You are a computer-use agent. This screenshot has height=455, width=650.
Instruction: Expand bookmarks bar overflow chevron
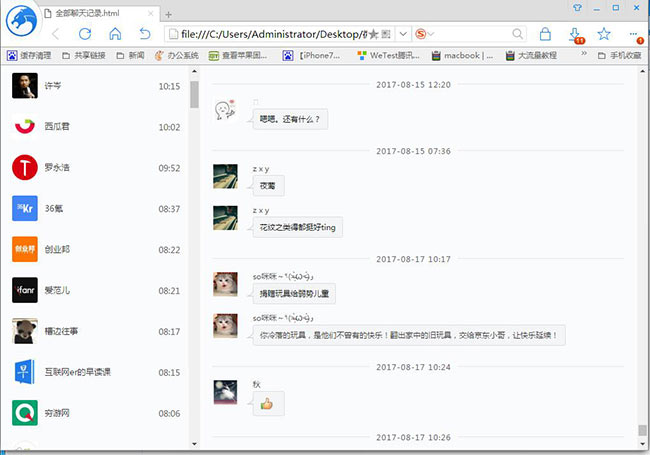tap(587, 56)
